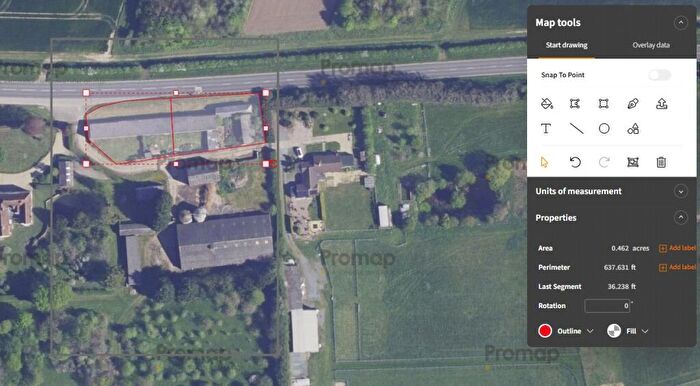The height and width of the screenshot is (386, 700).
Task: Switch to the Overlay data tab
Action: (x=650, y=45)
